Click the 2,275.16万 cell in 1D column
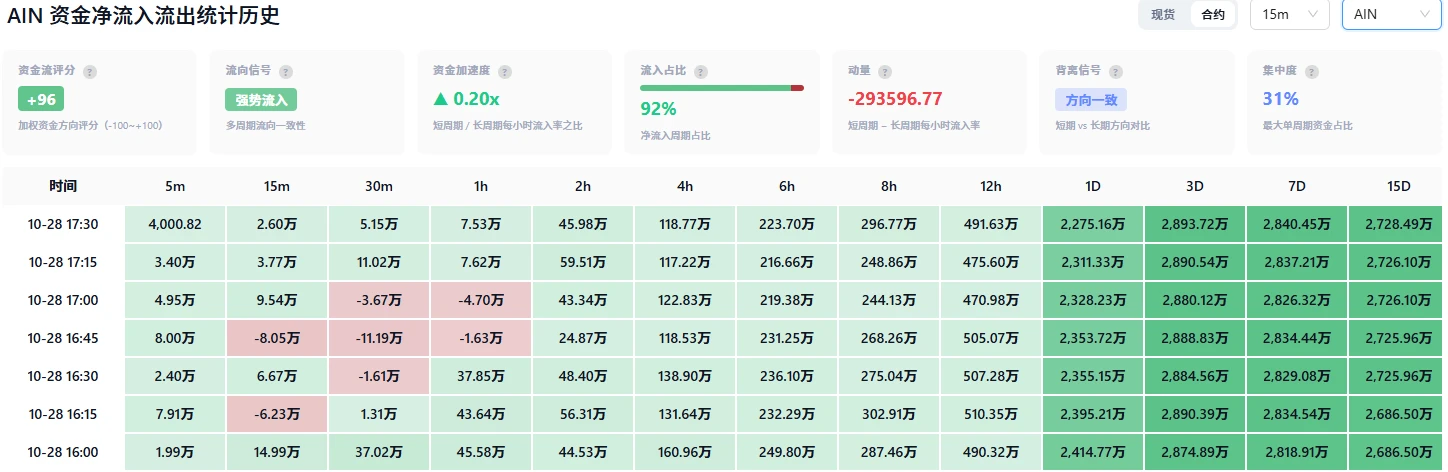 point(1093,224)
